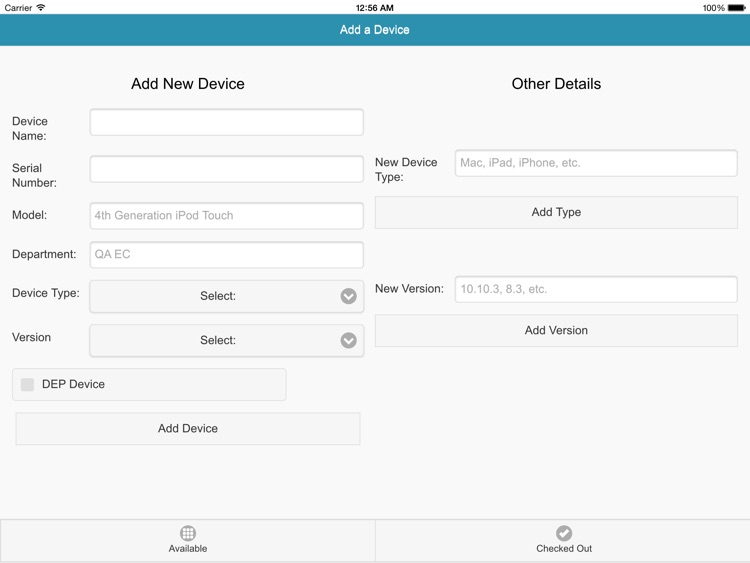Click the 'Department:' label
The height and width of the screenshot is (563, 750).
pyautogui.click(x=44, y=254)
